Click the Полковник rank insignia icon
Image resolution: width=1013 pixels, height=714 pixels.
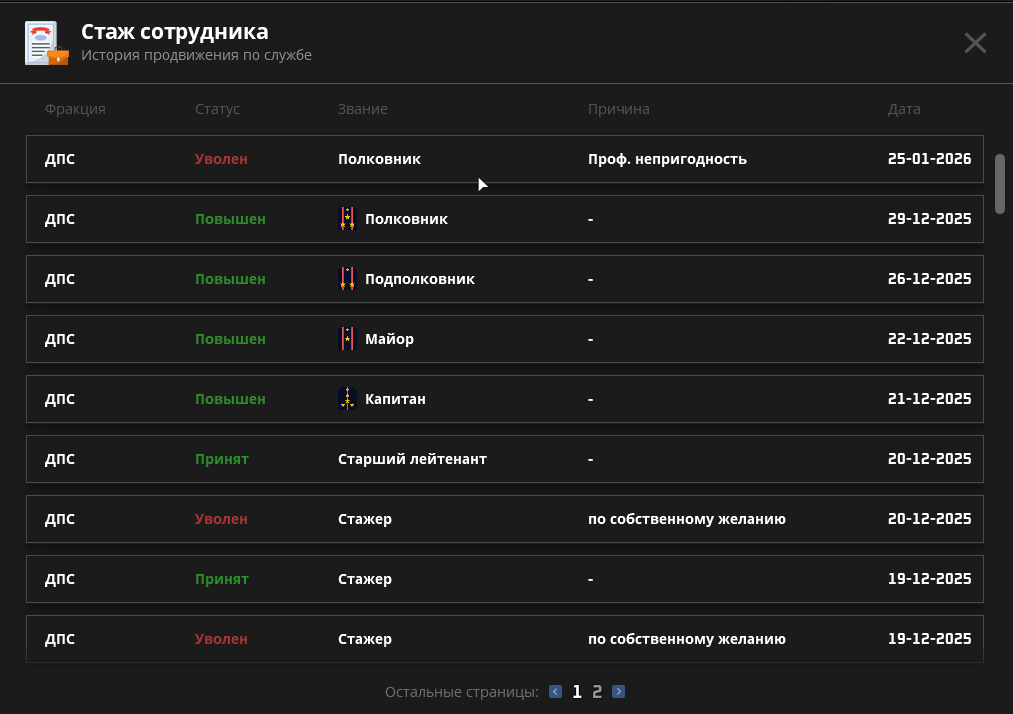coord(347,219)
